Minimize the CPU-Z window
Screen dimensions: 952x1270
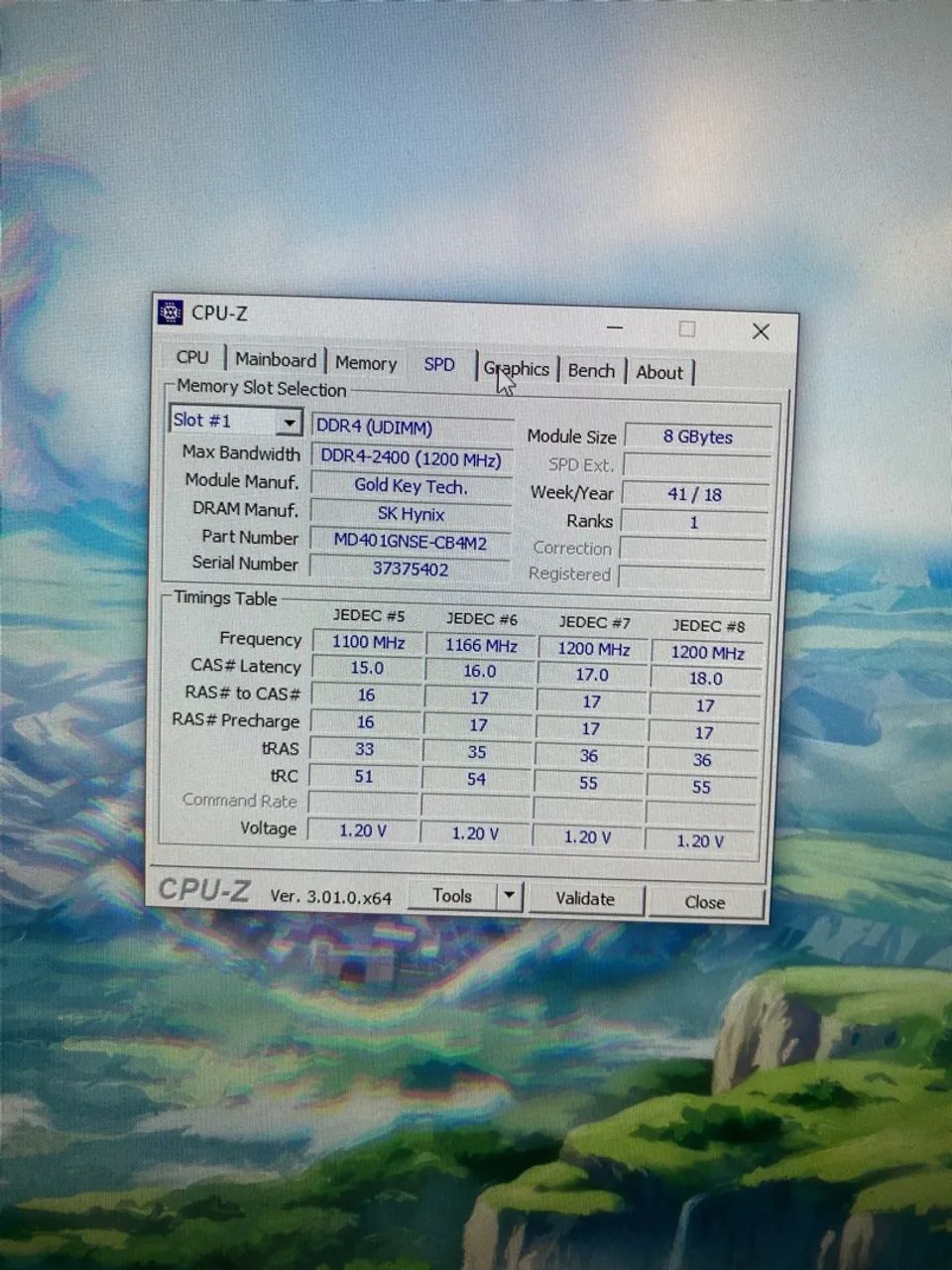(x=615, y=327)
